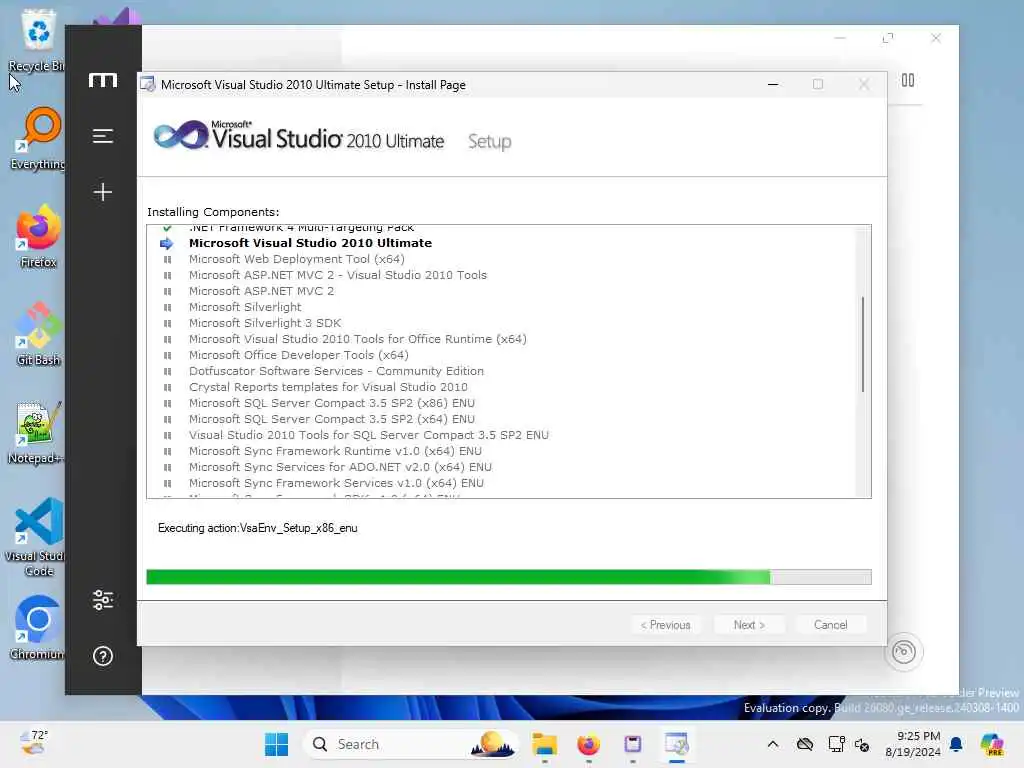The image size is (1024, 768).
Task: Open Firefox on the taskbar
Action: (x=588, y=744)
